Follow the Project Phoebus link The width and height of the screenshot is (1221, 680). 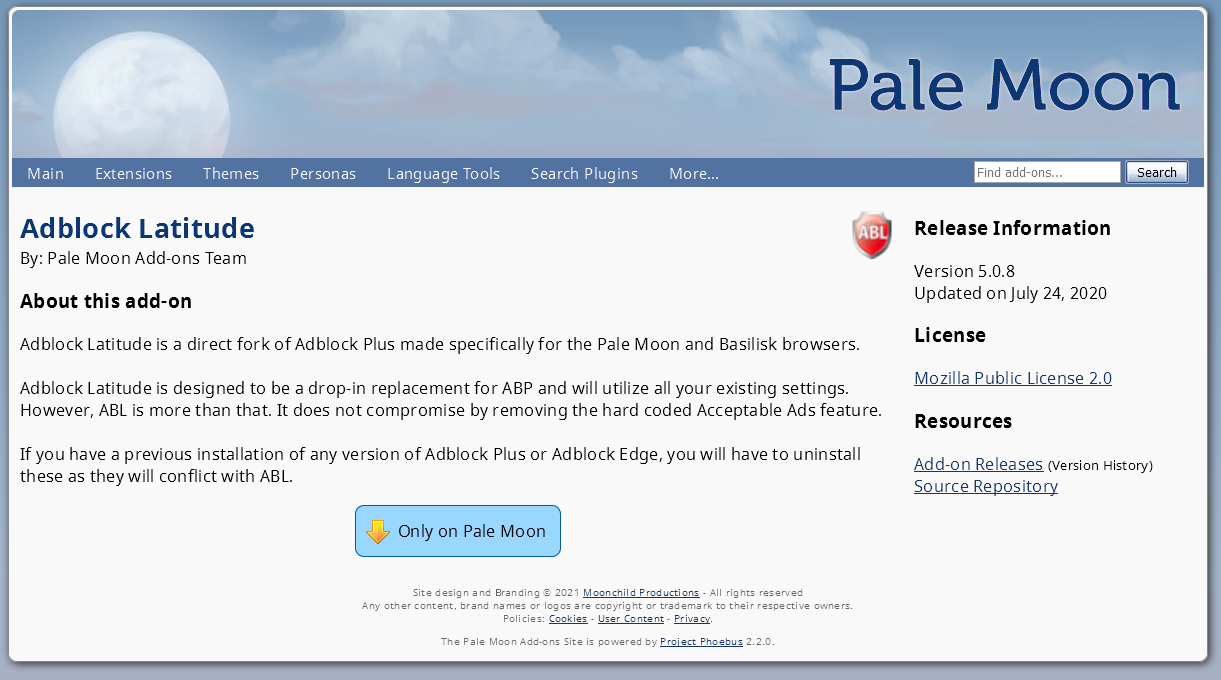pos(701,642)
